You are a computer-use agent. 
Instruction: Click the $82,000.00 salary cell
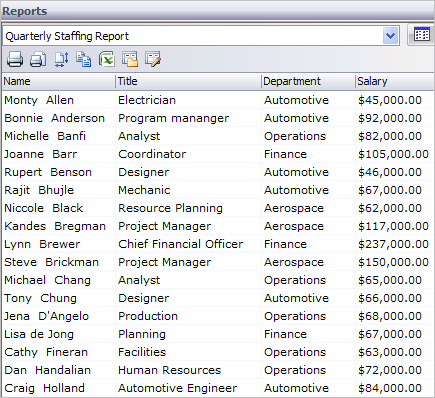click(x=395, y=136)
